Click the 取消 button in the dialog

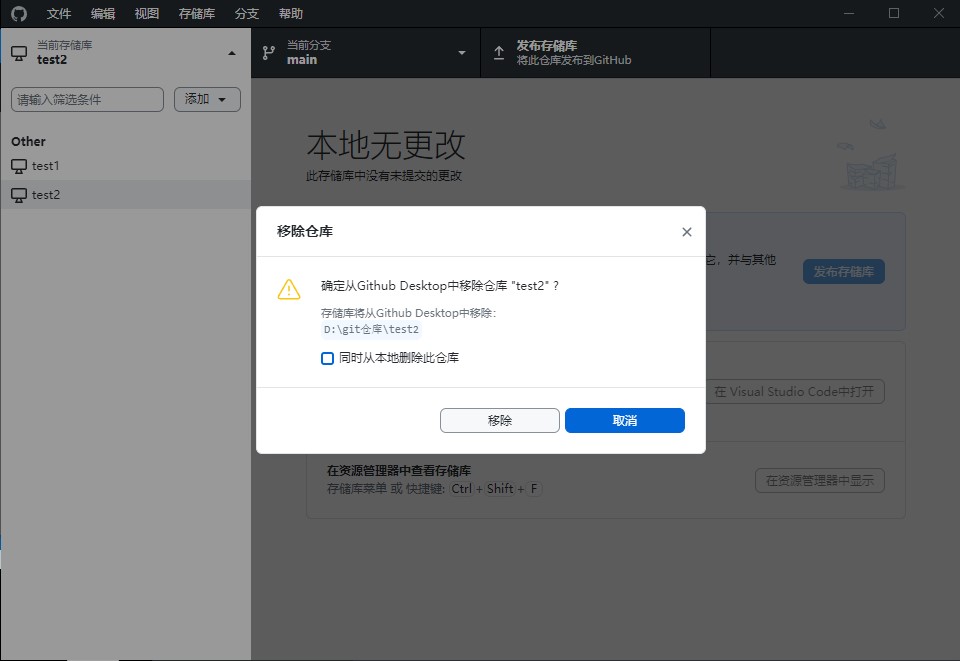point(625,420)
